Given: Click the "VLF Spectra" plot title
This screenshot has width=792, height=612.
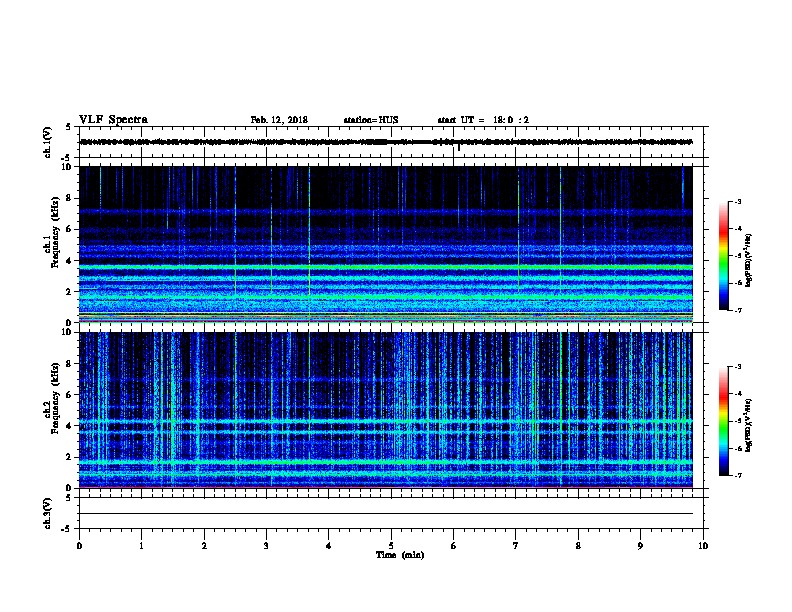Looking at the screenshot, I should [113, 120].
